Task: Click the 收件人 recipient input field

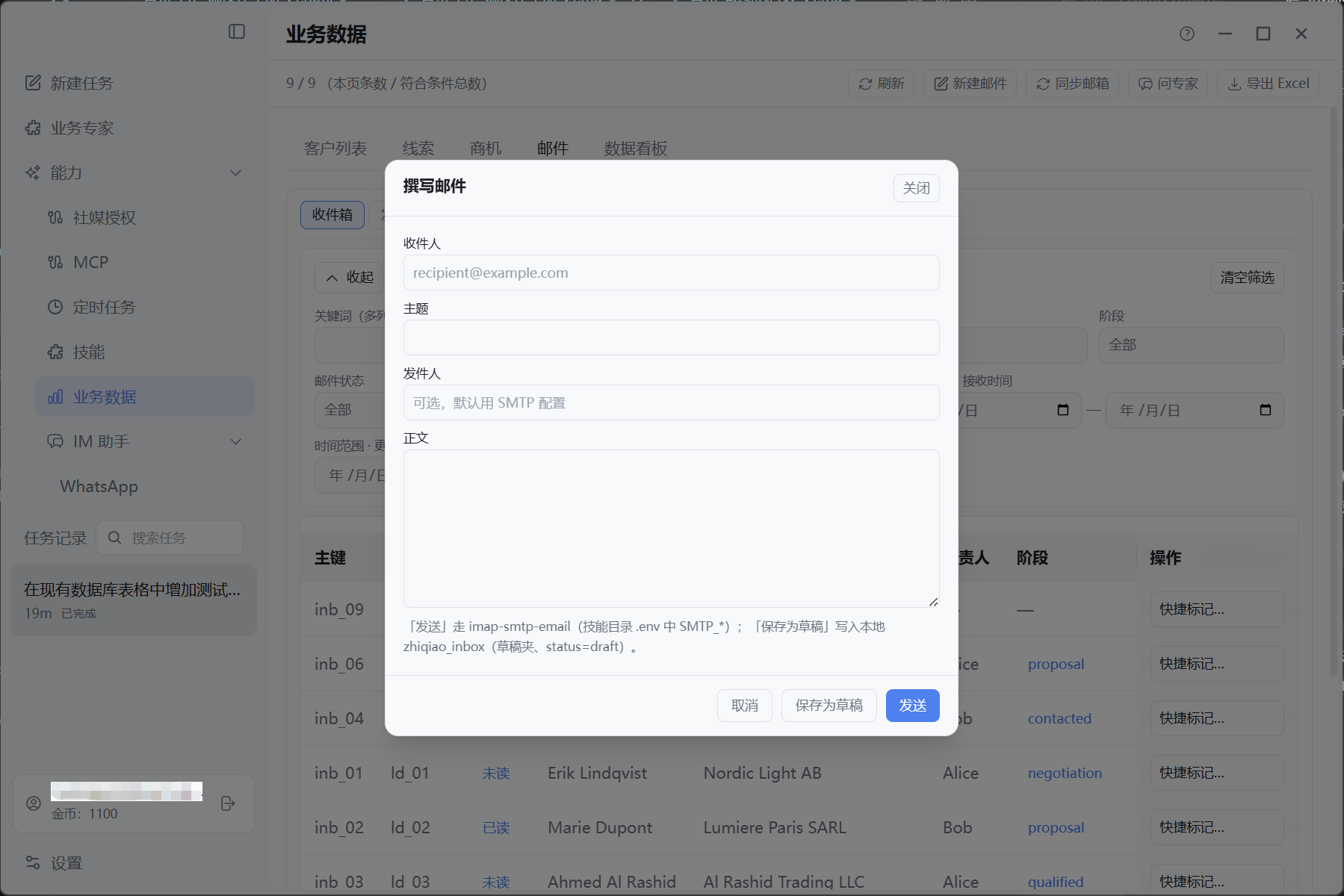Action: click(x=671, y=273)
